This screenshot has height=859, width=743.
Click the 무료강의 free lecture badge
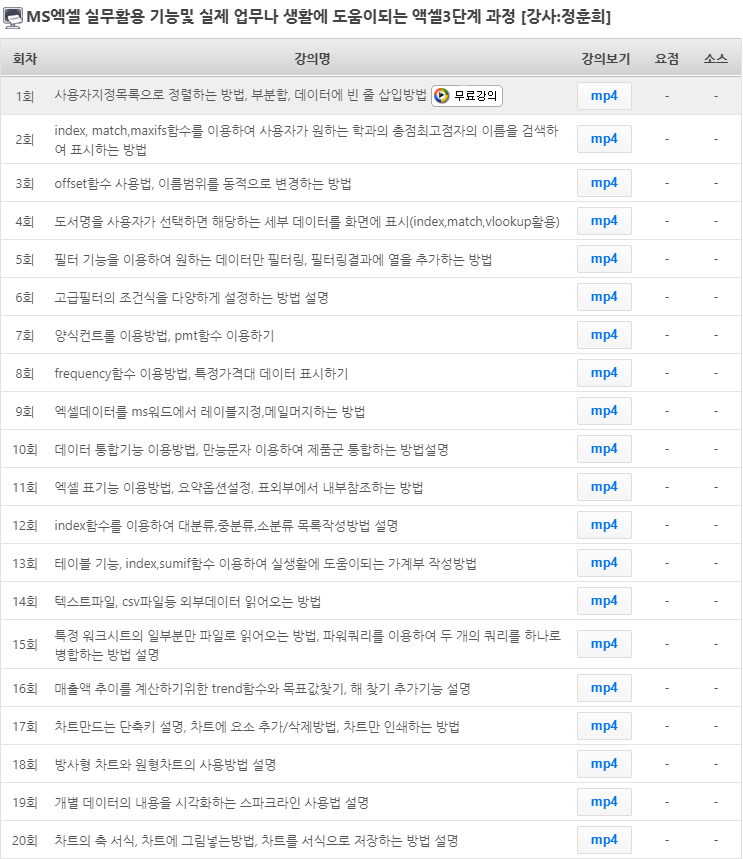pos(467,96)
